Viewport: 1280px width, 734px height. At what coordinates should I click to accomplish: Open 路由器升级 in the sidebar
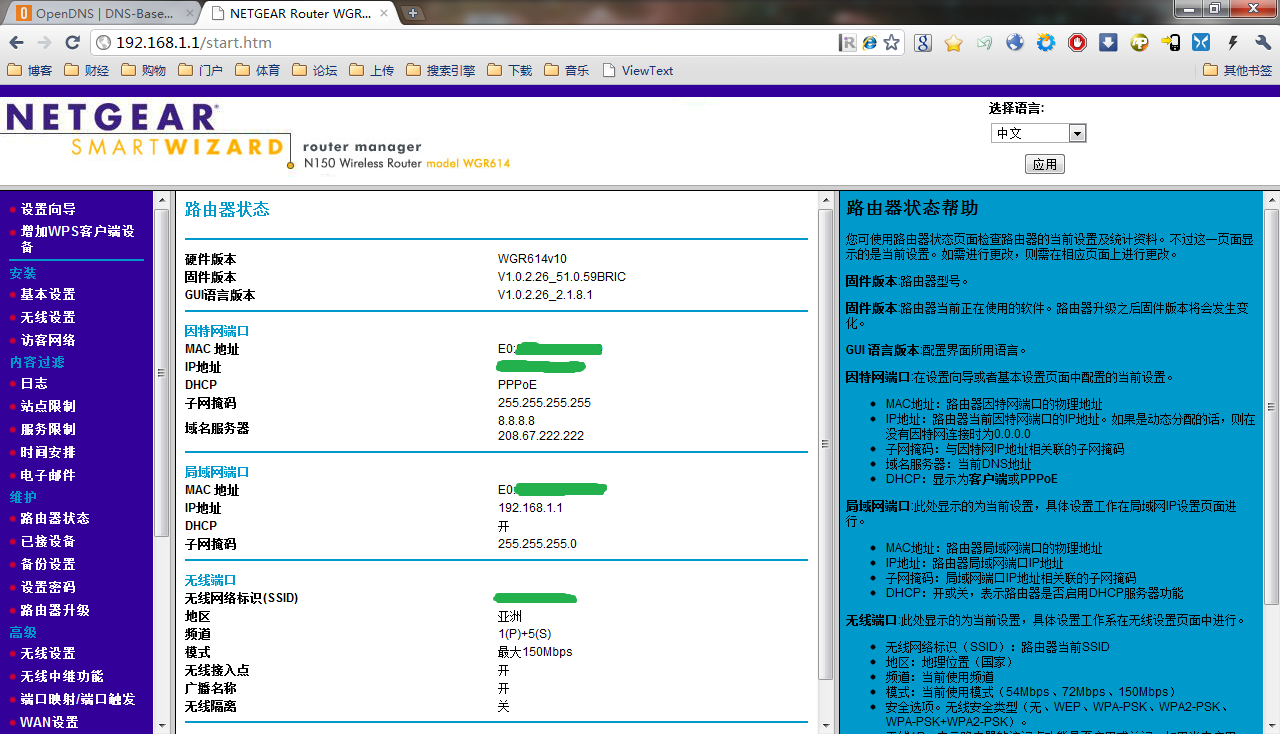coord(55,610)
